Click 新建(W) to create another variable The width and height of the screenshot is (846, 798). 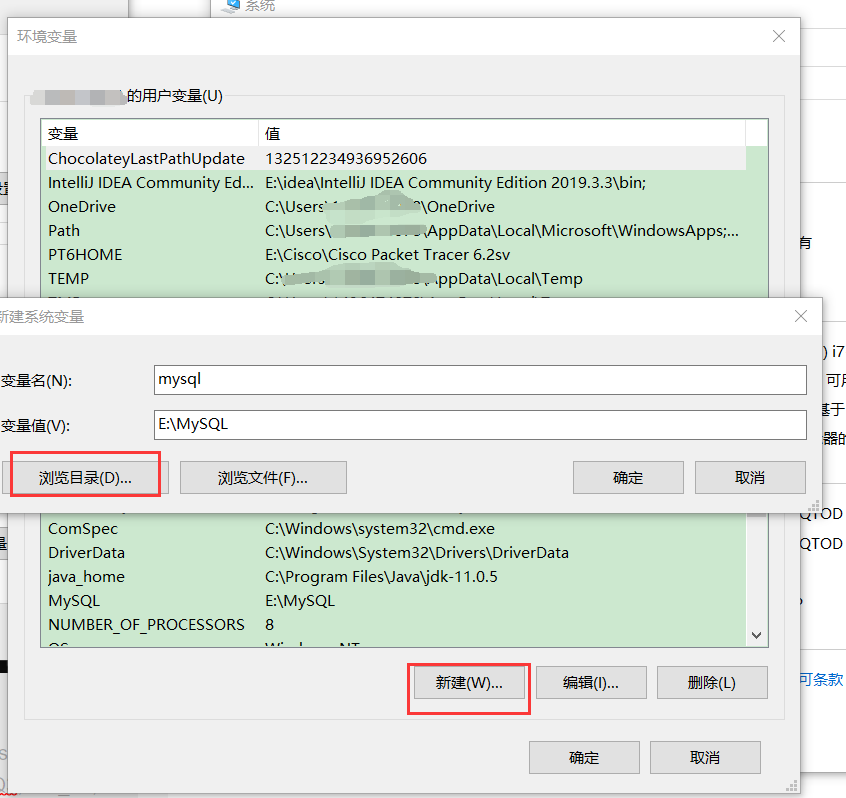tap(468, 682)
